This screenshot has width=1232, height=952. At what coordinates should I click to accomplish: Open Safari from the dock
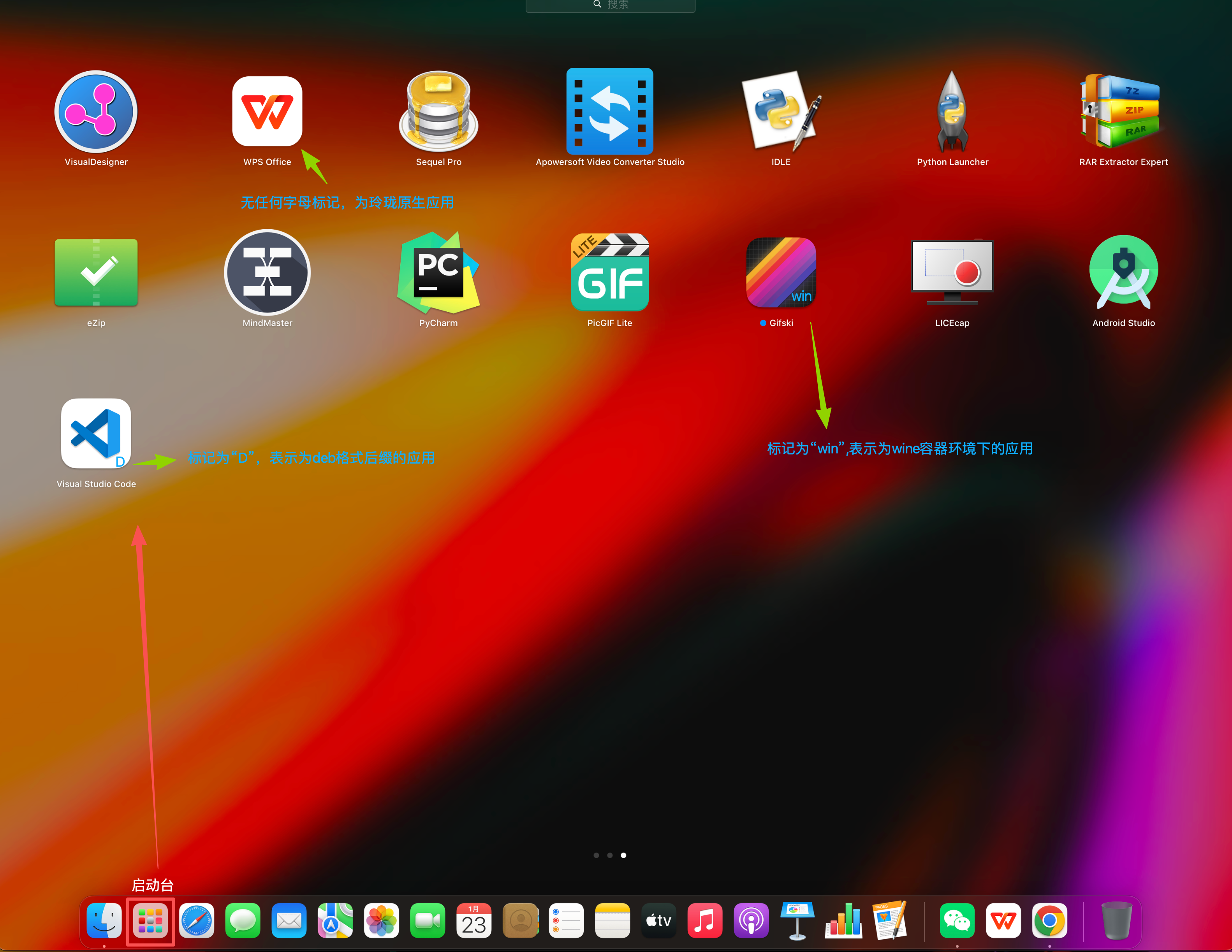(196, 921)
